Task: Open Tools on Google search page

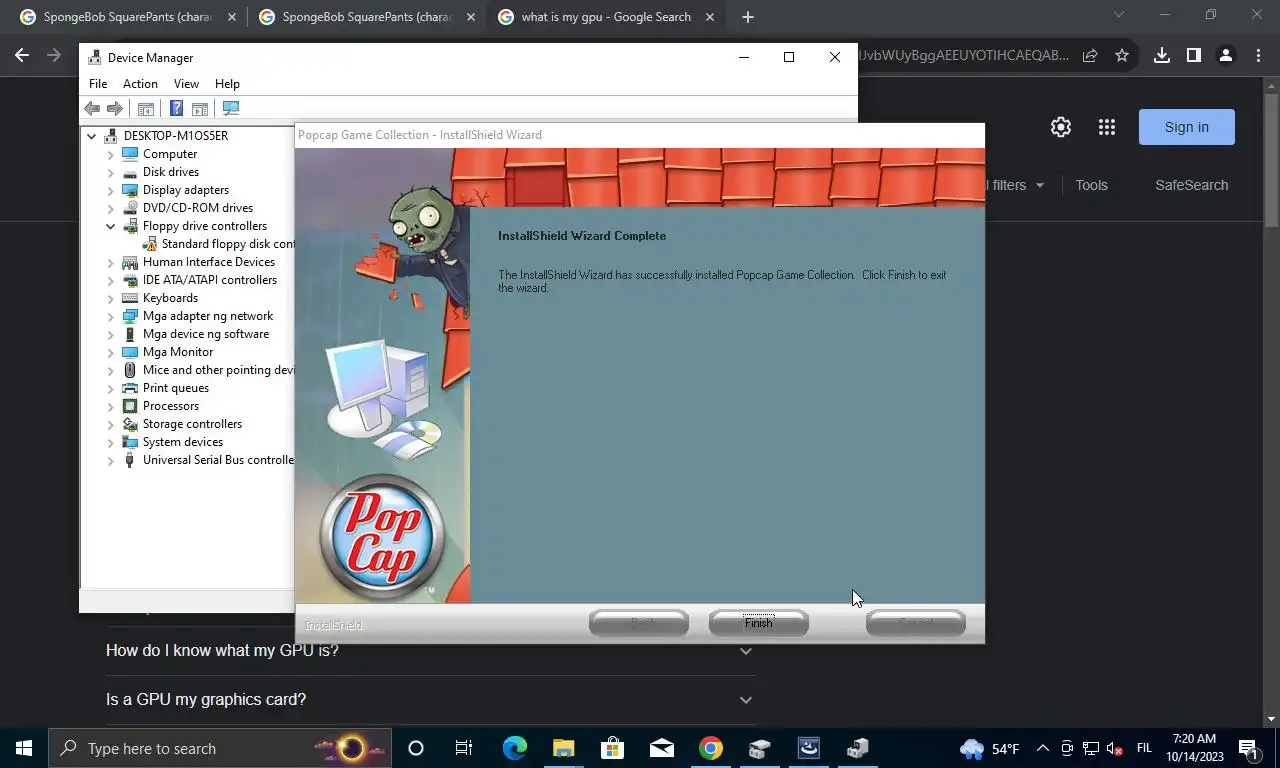Action: (x=1091, y=185)
